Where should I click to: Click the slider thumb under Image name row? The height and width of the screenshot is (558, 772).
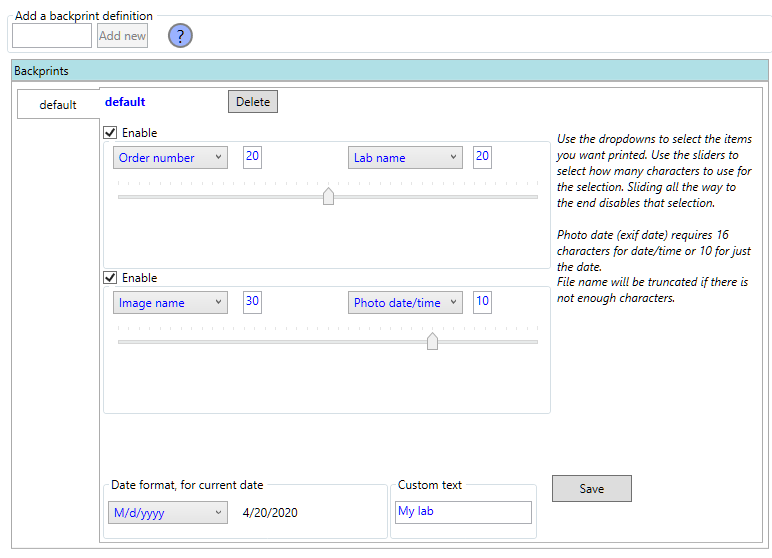[x=432, y=341]
